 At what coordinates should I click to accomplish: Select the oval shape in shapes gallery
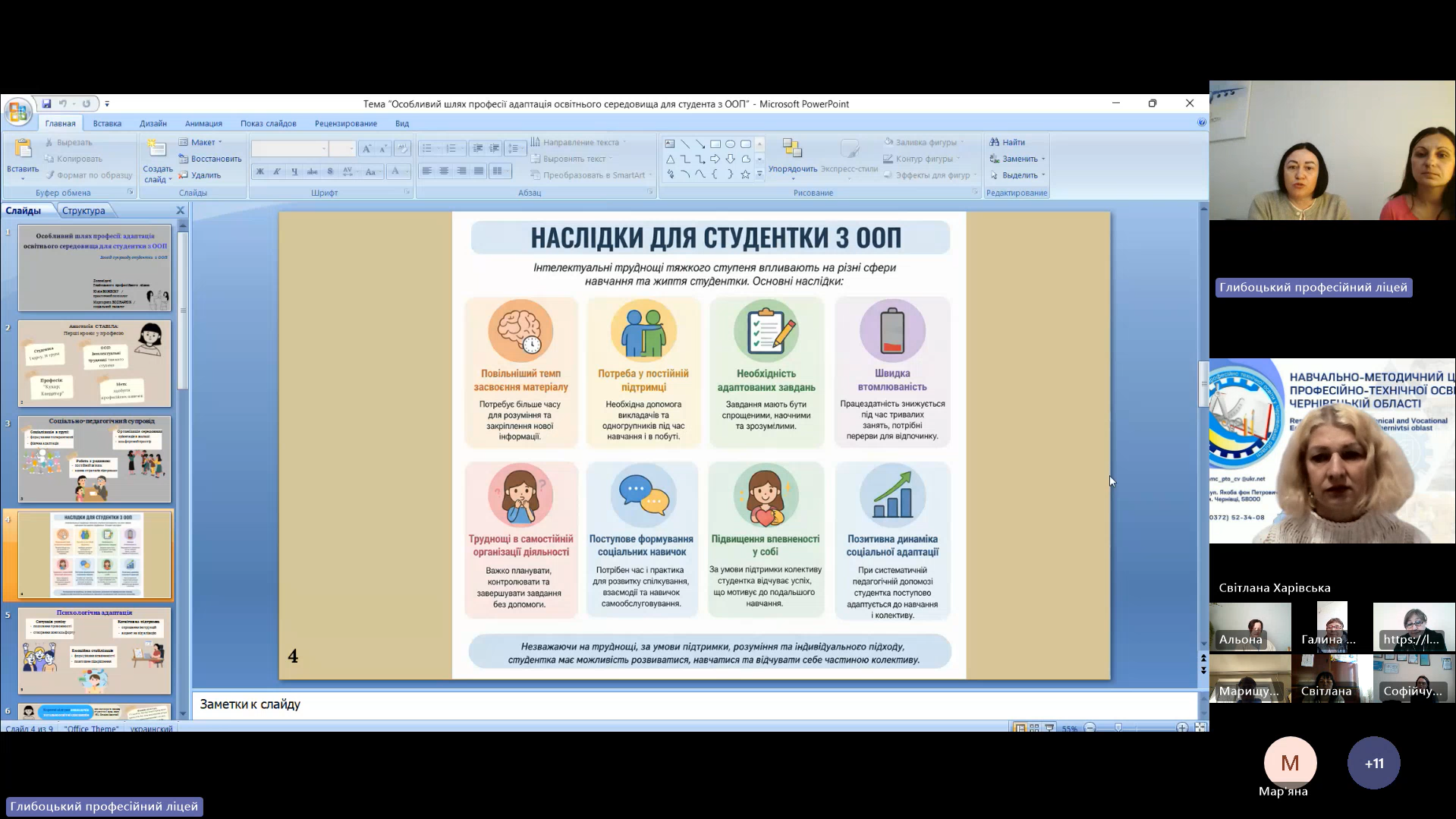click(x=730, y=143)
